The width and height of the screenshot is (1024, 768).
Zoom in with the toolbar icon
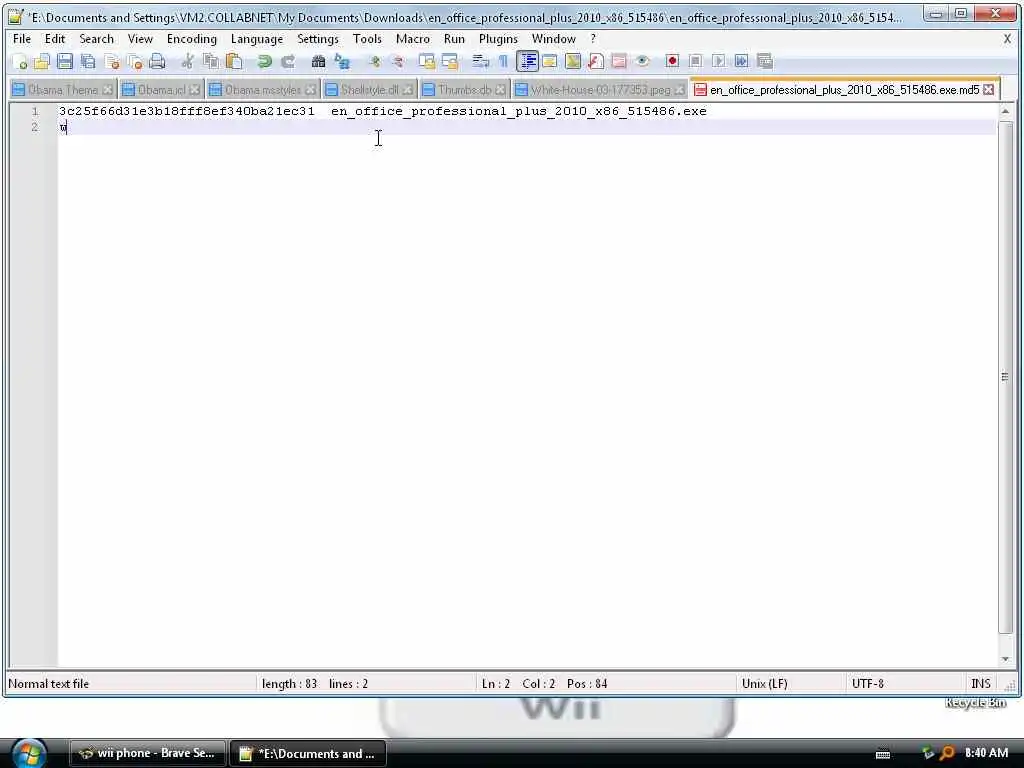coord(374,61)
